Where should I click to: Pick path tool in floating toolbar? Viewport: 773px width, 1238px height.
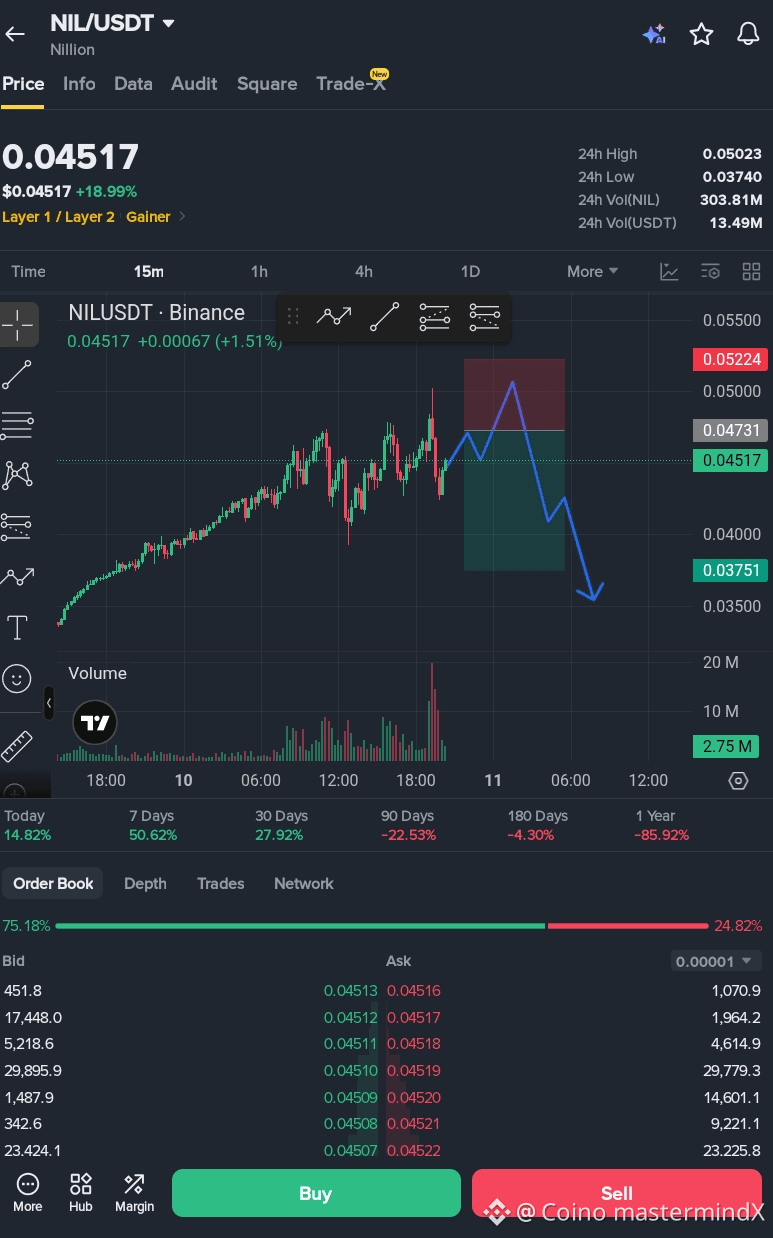click(334, 317)
